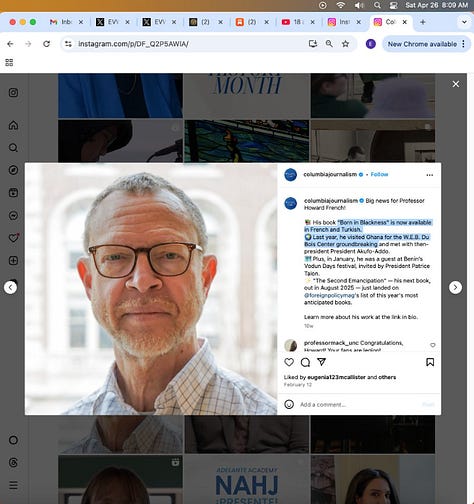Open Search from the Instagram sidebar
The height and width of the screenshot is (504, 474).
tap(13, 148)
